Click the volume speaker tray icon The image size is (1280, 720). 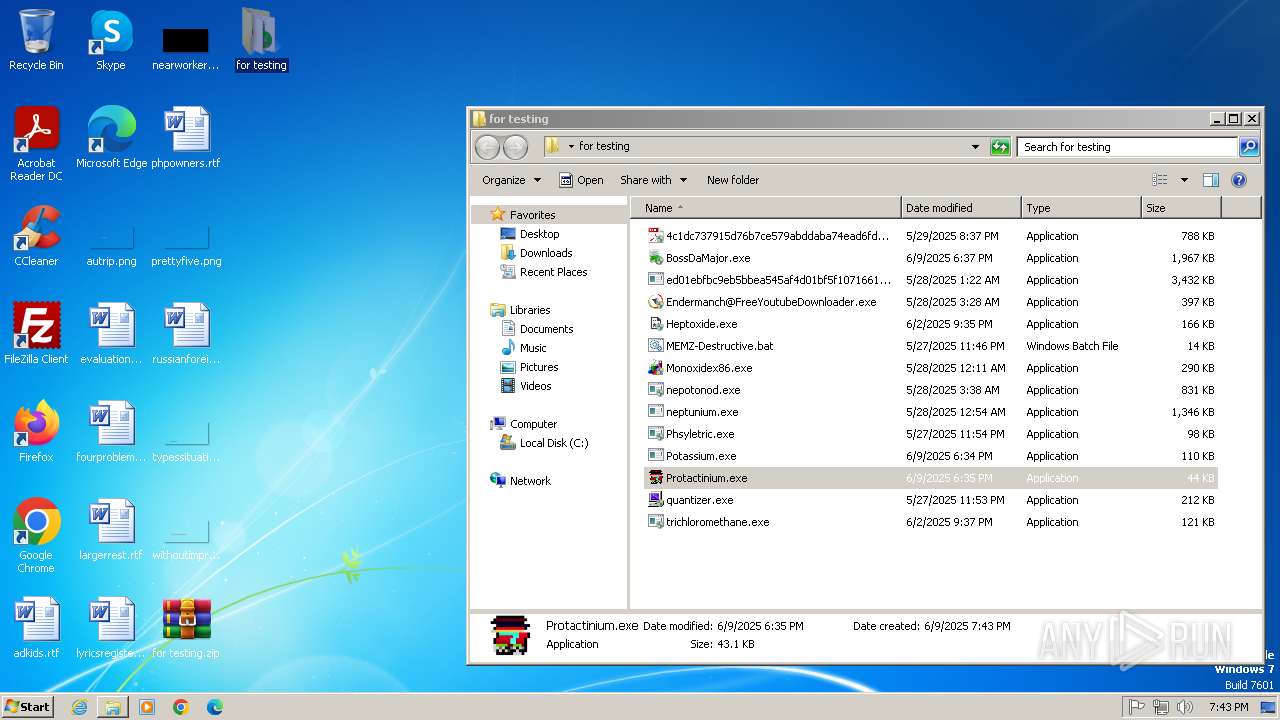(1185, 707)
